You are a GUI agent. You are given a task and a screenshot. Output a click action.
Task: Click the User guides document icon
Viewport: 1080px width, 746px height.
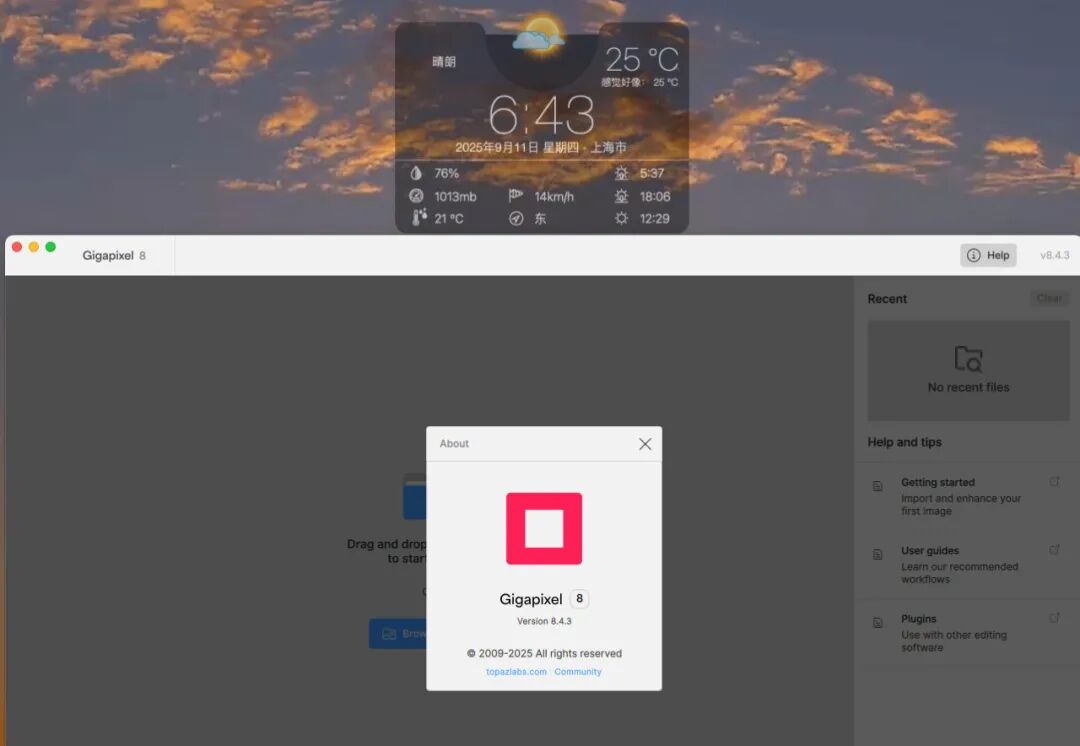878,555
